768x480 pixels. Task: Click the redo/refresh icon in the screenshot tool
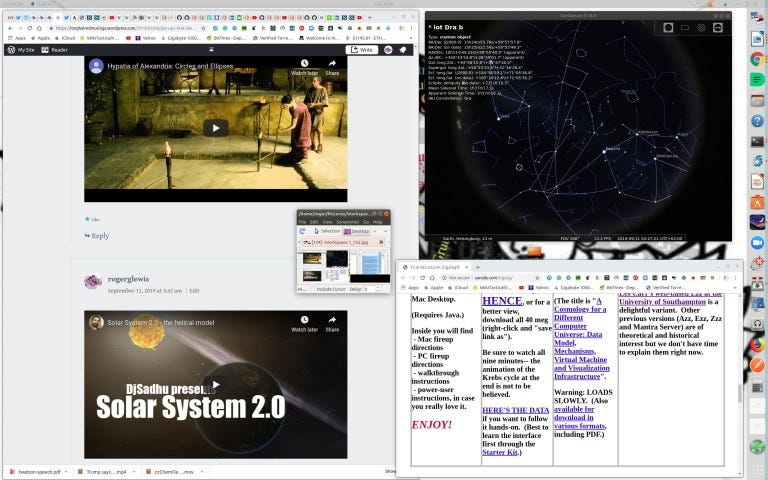(x=302, y=231)
